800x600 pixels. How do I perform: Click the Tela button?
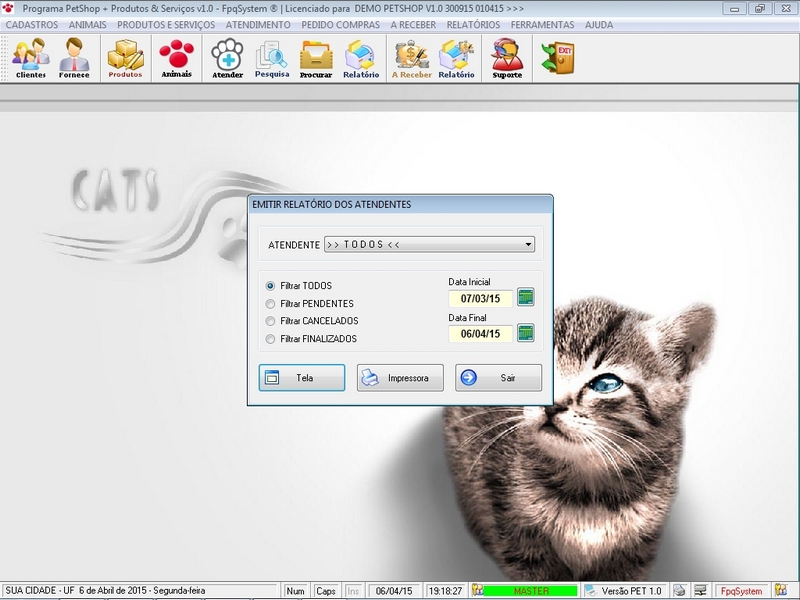coord(302,378)
